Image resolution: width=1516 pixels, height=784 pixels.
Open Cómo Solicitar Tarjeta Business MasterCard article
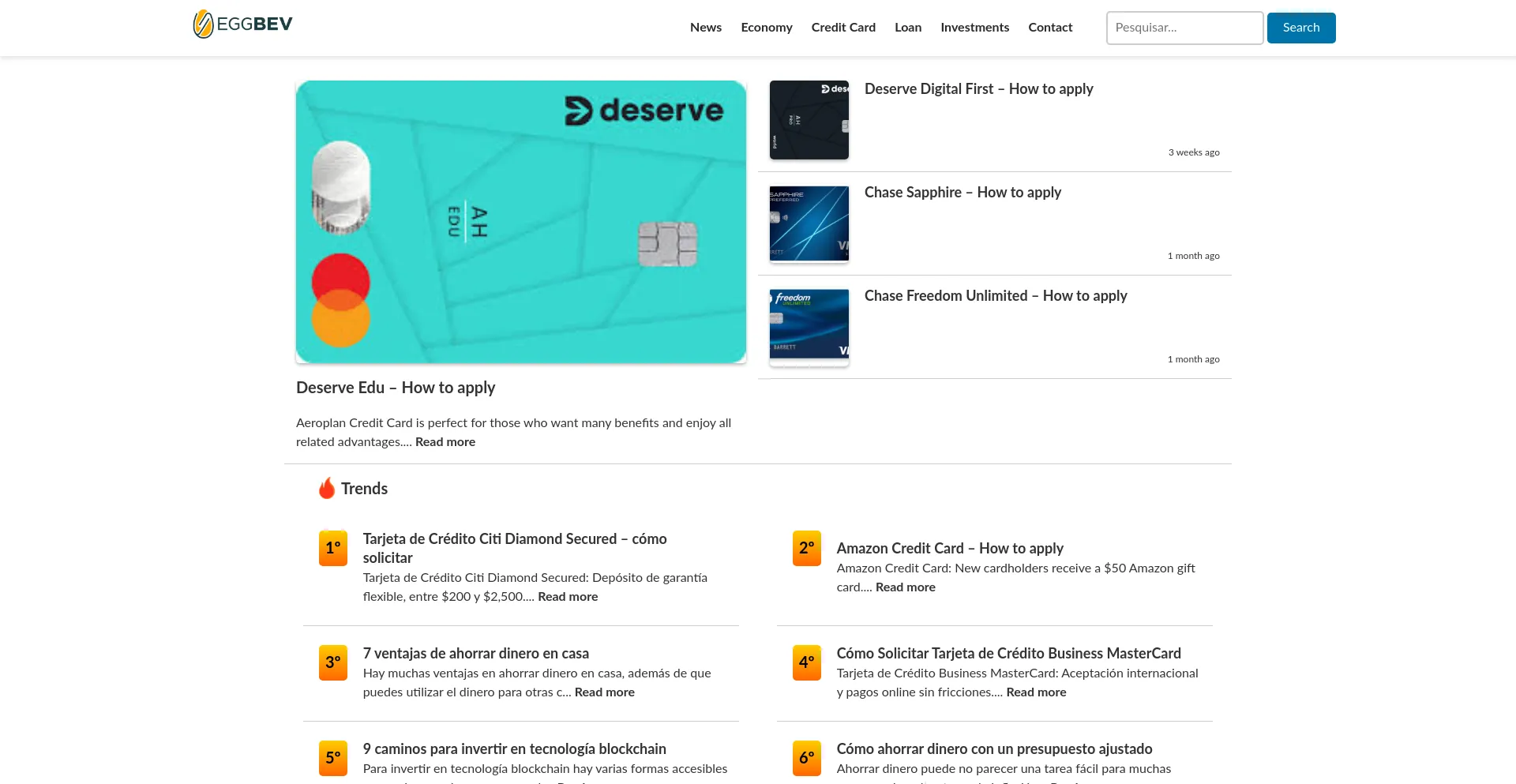[x=1009, y=654]
